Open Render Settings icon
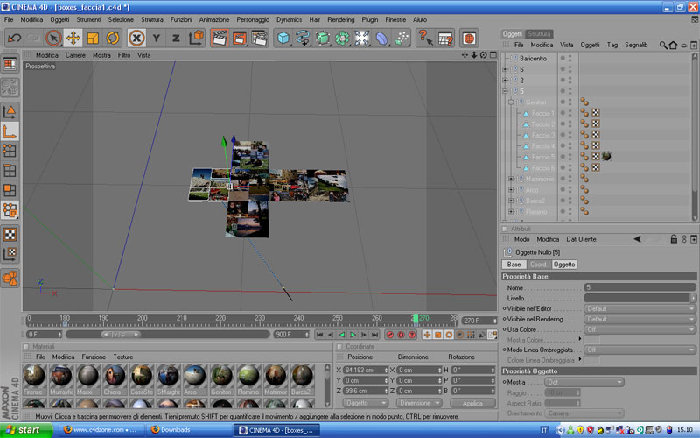 (x=259, y=38)
